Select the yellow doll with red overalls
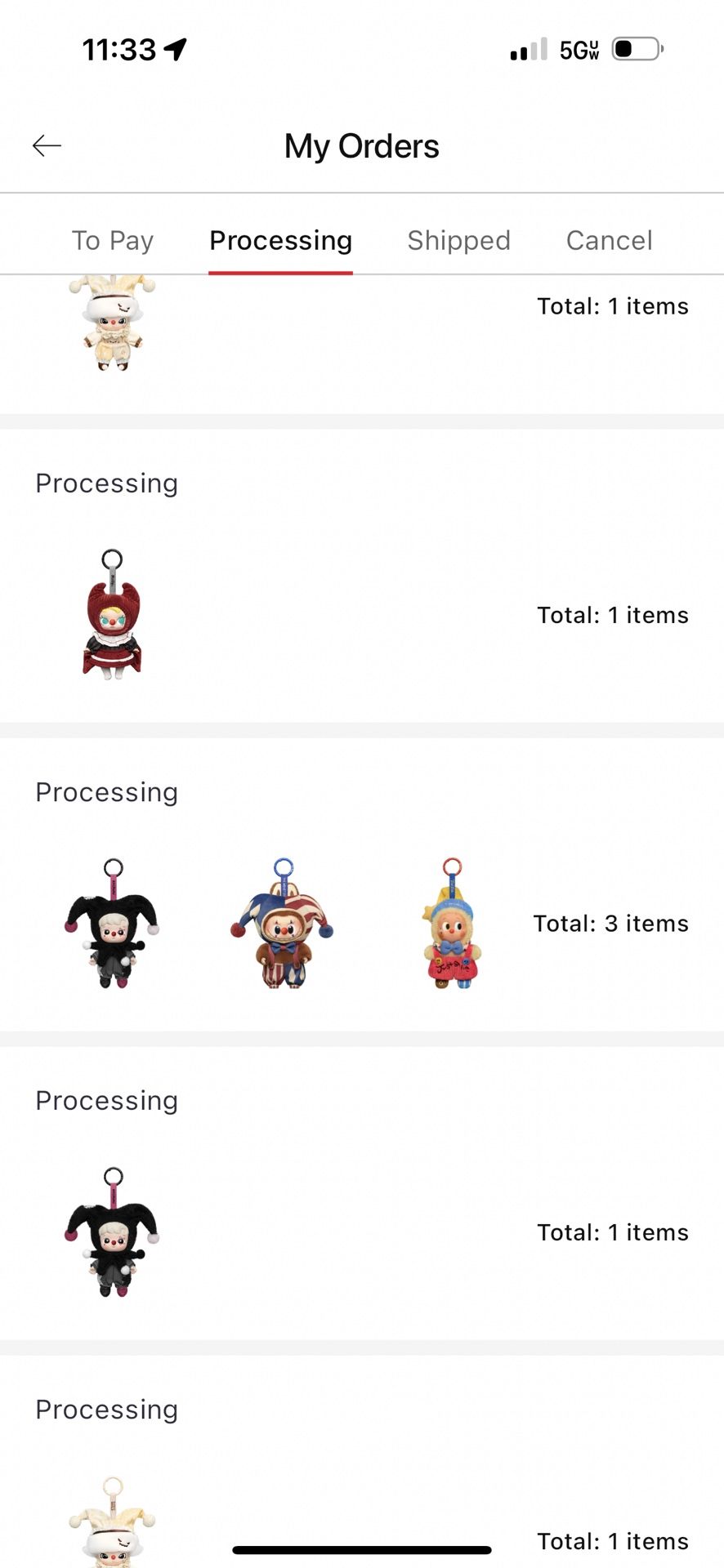The image size is (724, 1568). point(452,923)
